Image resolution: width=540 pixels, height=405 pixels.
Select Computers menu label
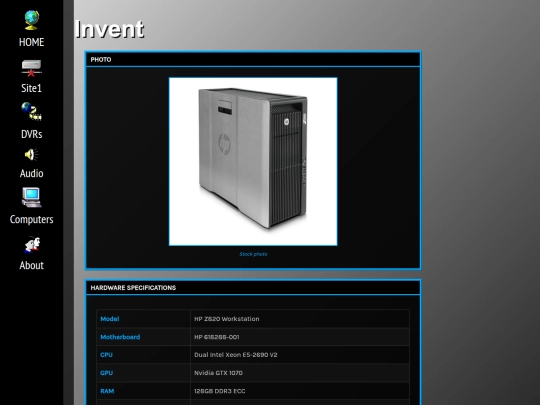[31, 219]
